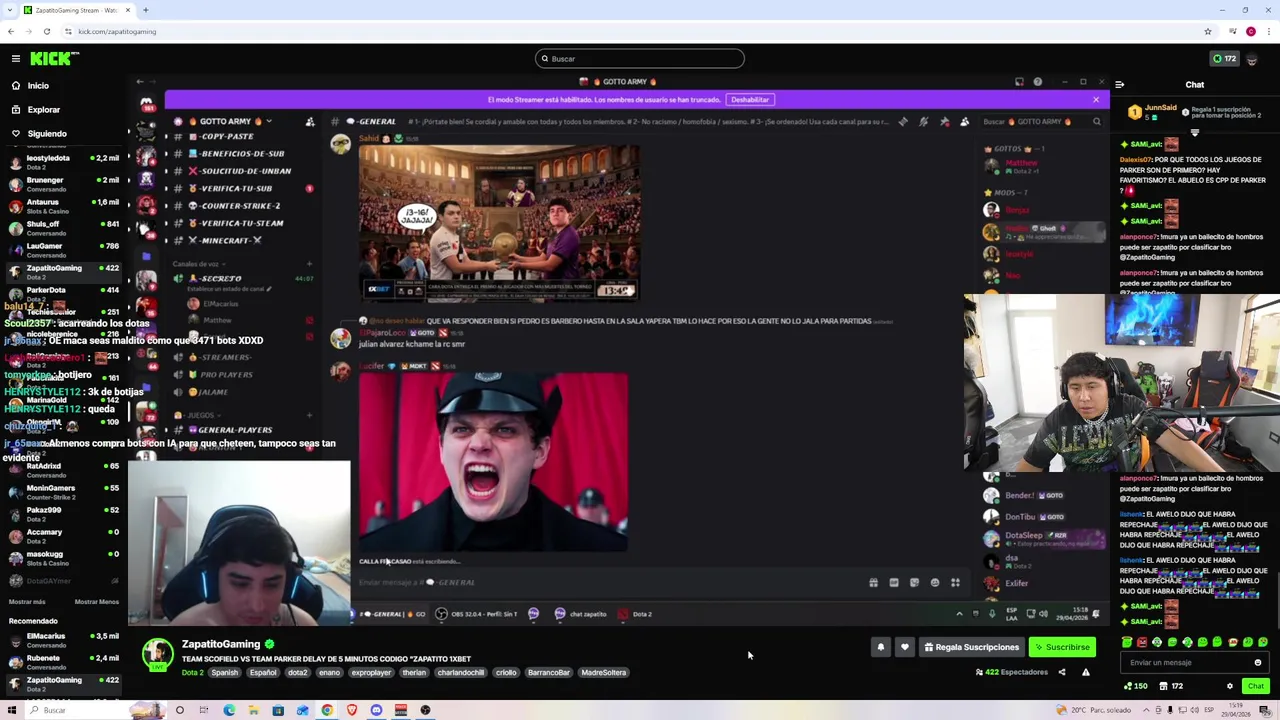Open RatAdrixd channel in the sidebar

(62, 470)
